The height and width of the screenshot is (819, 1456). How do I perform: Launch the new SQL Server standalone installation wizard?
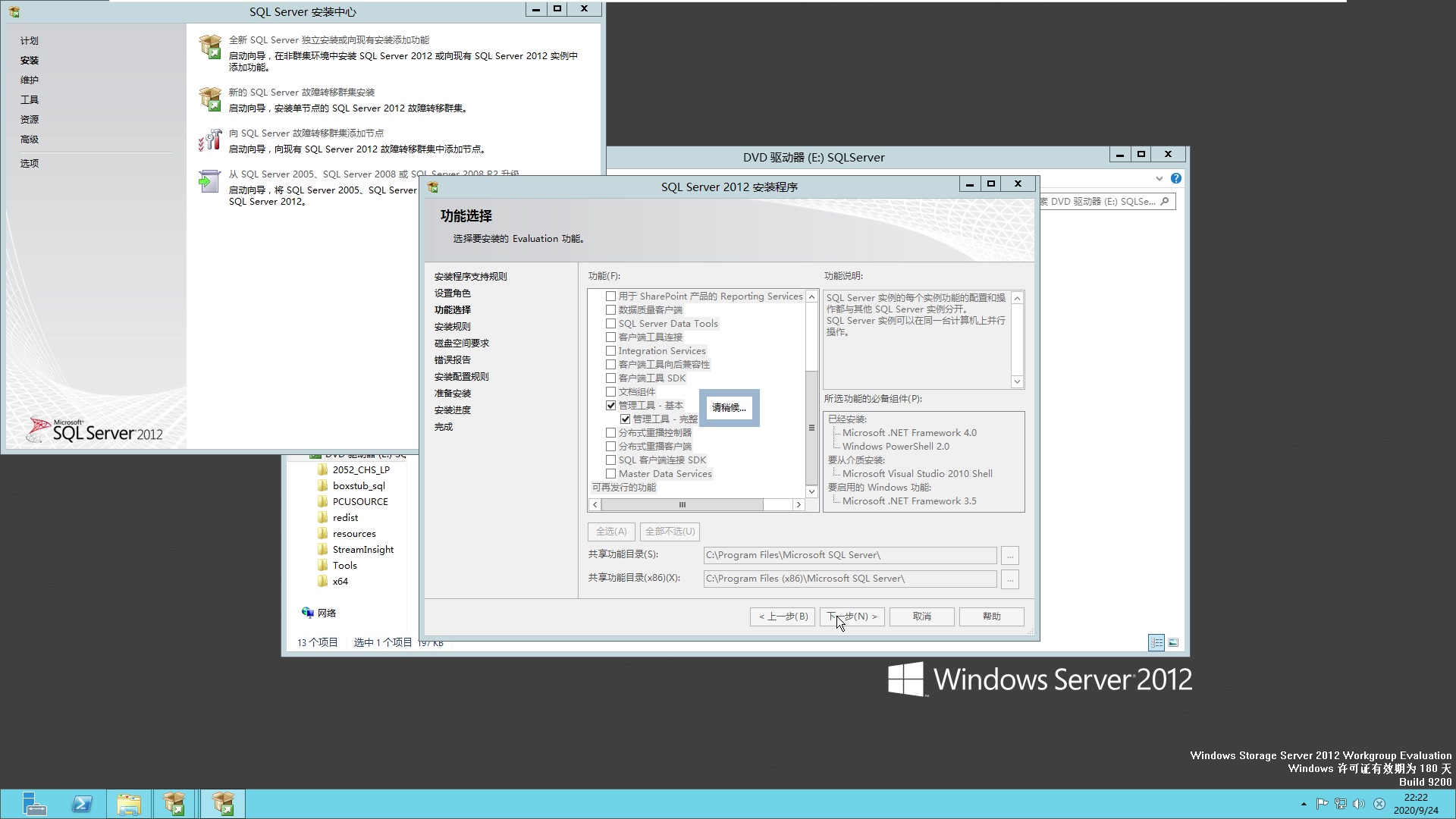click(x=330, y=40)
